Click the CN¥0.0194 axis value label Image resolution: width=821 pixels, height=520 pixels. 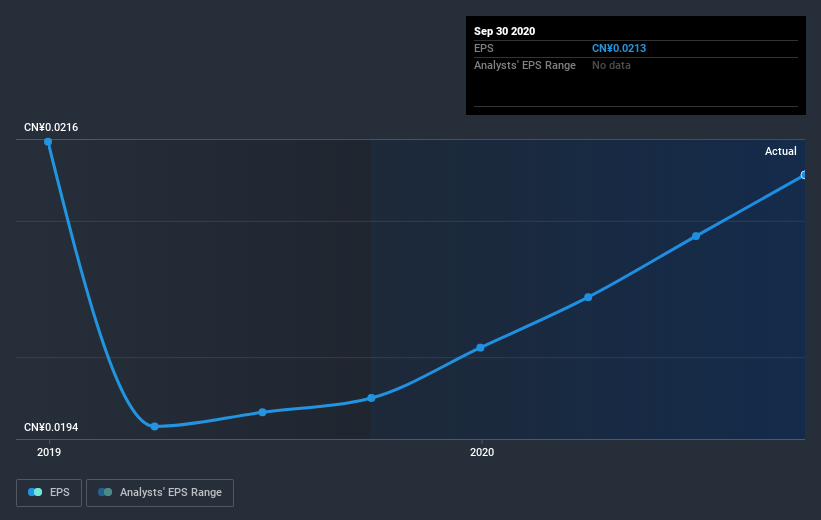[51, 427]
